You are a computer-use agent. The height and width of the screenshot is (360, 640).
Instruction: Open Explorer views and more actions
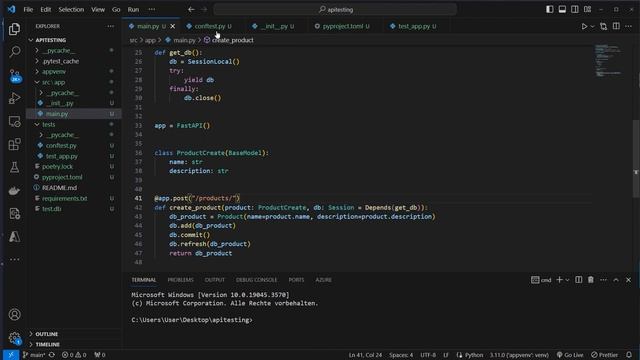(111, 26)
